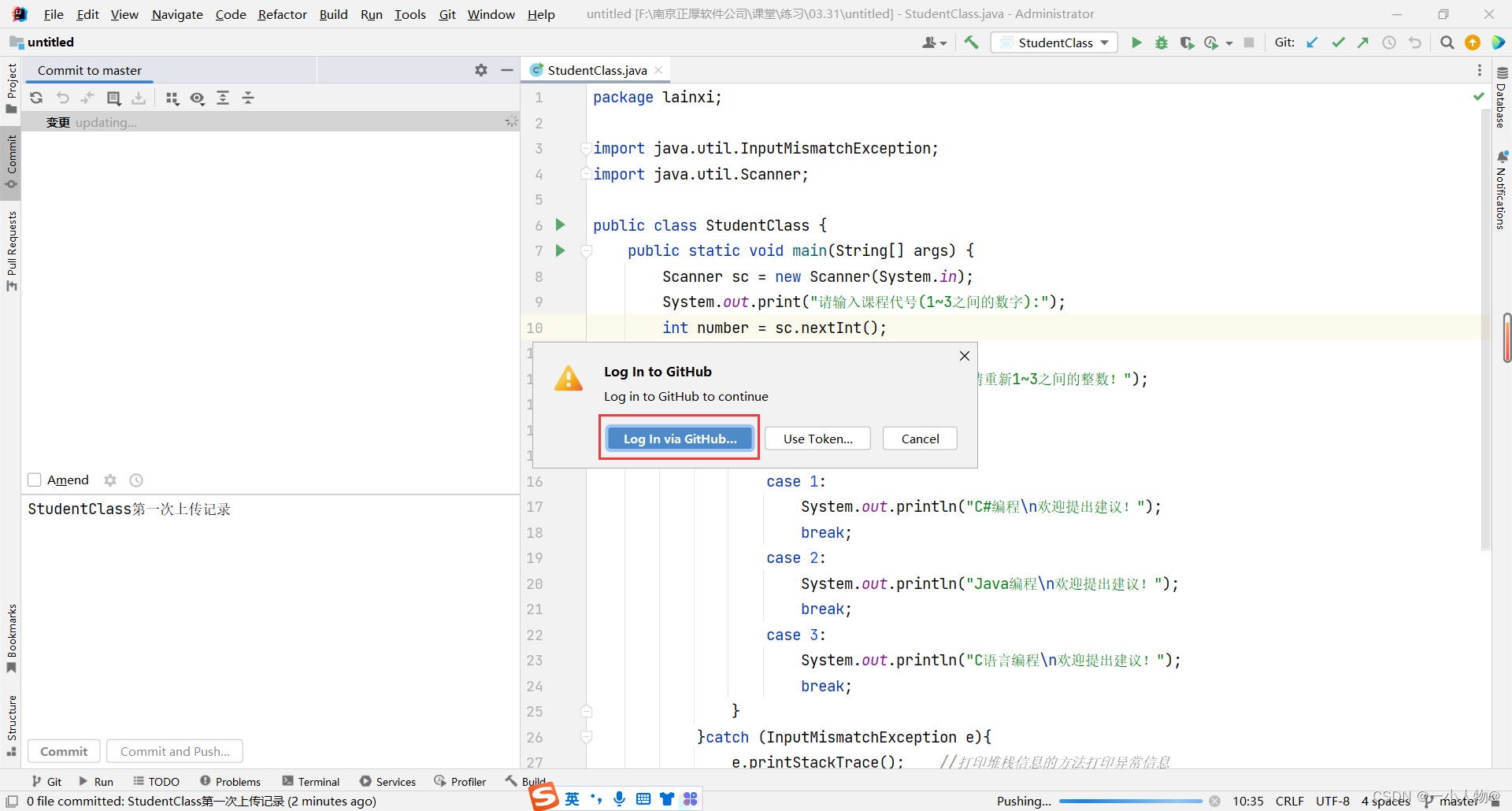Viewport: 1512px width, 811px height.
Task: Run class from gutter arrow line 6
Action: pyautogui.click(x=561, y=225)
